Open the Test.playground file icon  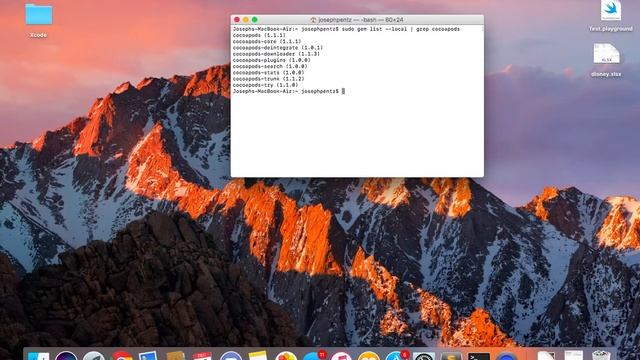[611, 10]
